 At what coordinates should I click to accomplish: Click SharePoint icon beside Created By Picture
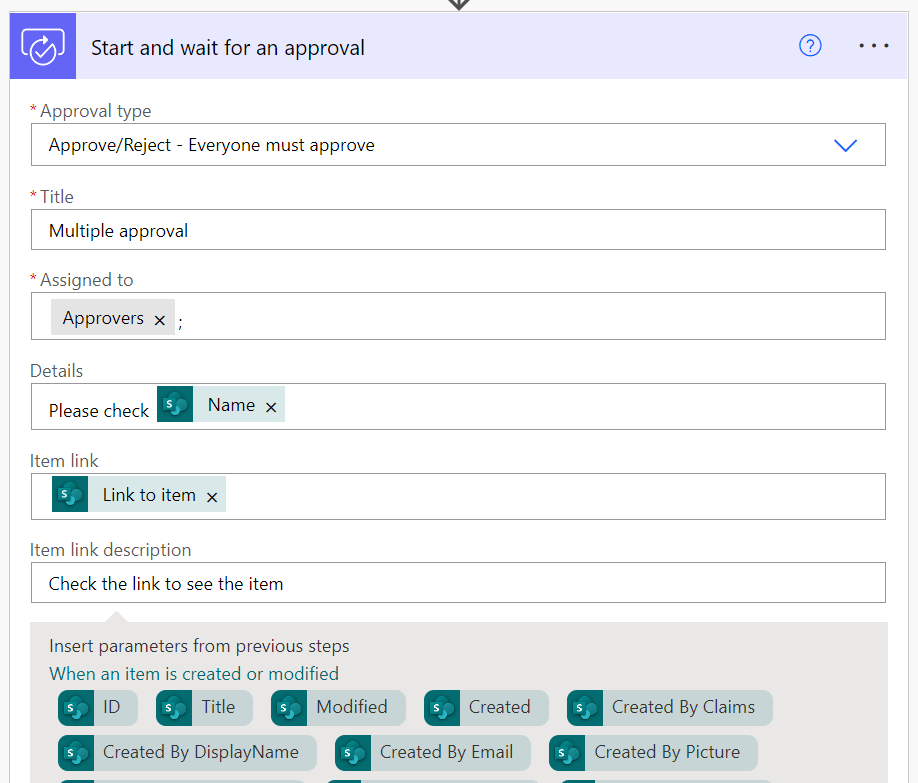(567, 753)
